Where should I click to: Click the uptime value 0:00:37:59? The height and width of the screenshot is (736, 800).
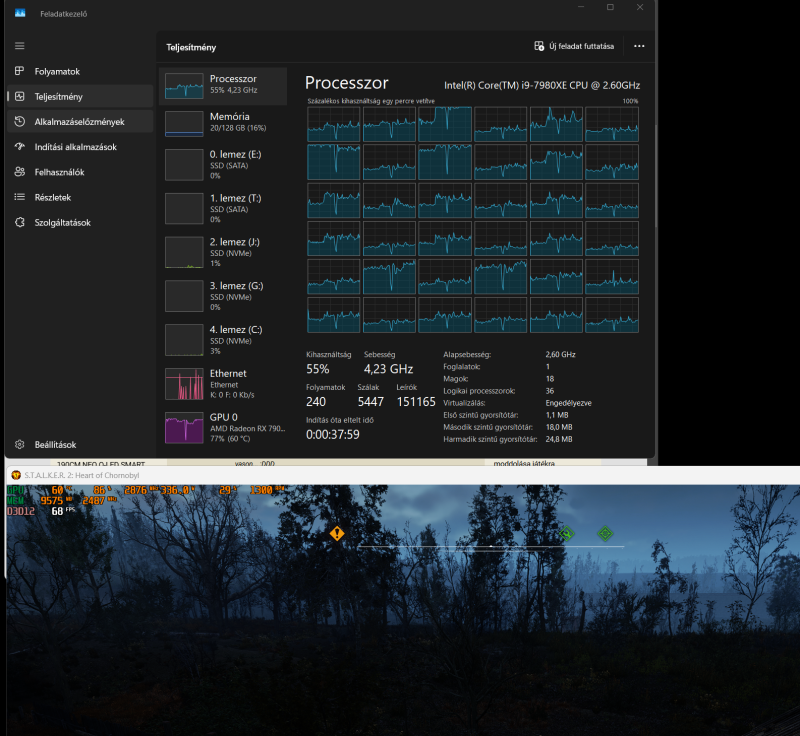[x=333, y=435]
